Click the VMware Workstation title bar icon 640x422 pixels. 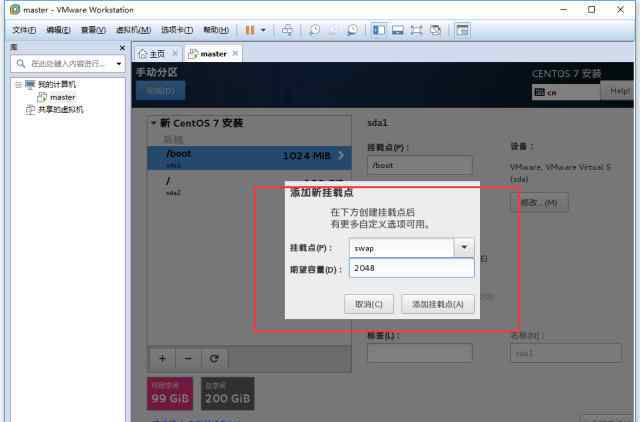14,9
